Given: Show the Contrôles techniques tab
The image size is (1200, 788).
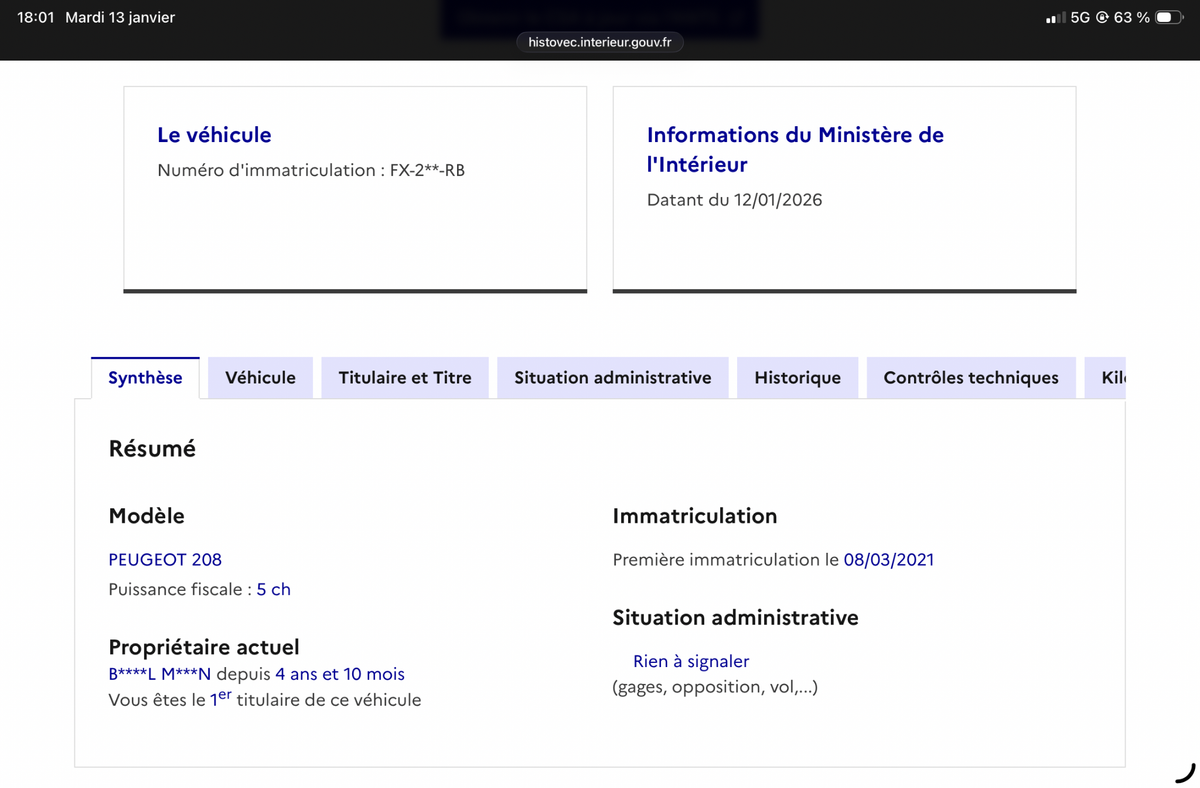Looking at the screenshot, I should click(x=970, y=378).
